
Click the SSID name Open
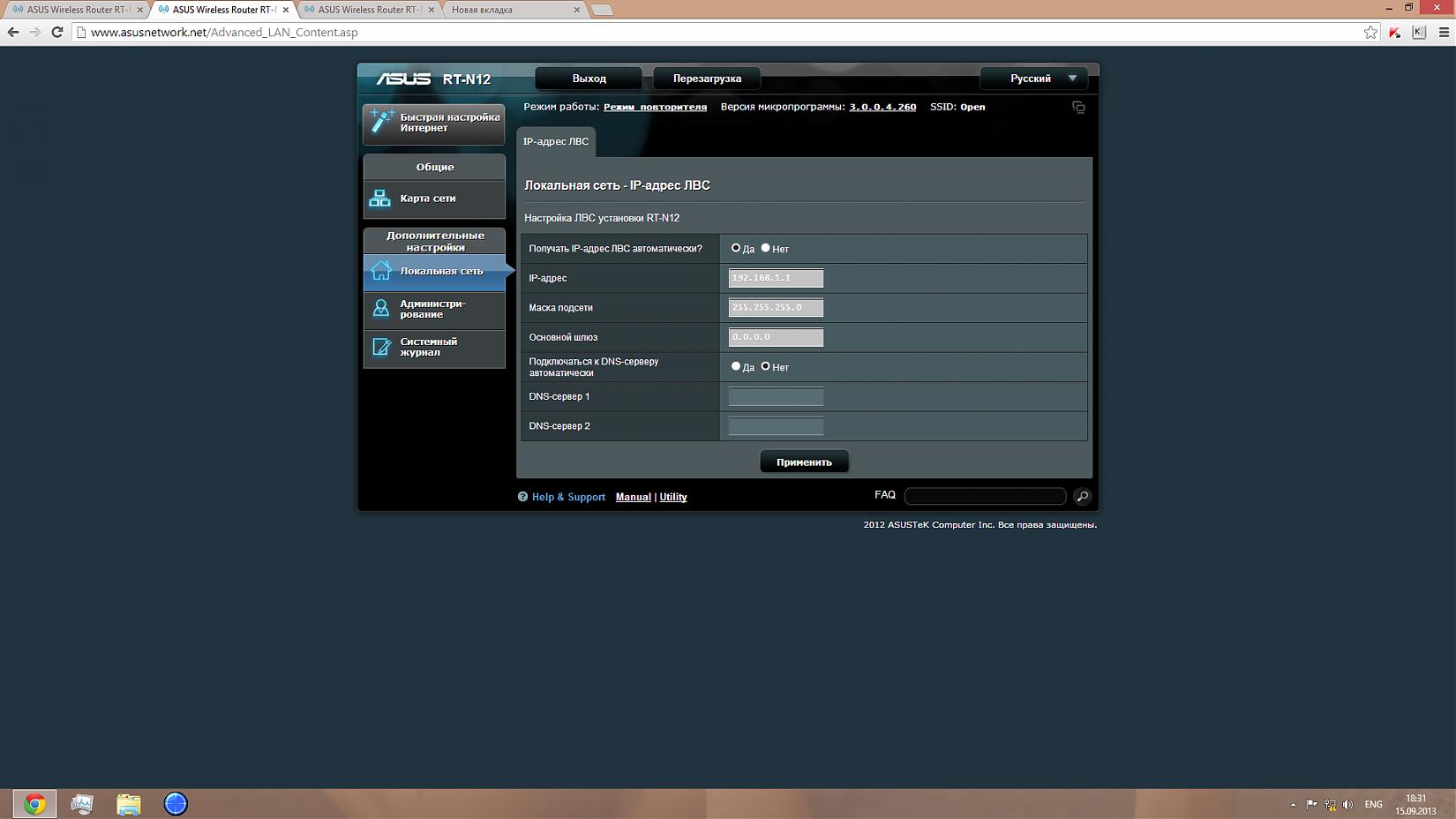[x=972, y=107]
